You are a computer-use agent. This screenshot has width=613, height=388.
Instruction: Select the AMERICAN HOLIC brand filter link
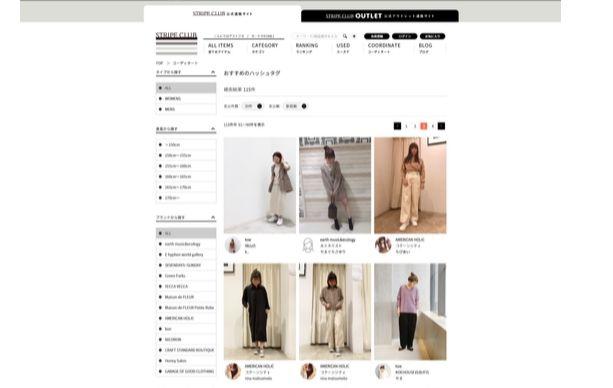click(186, 318)
